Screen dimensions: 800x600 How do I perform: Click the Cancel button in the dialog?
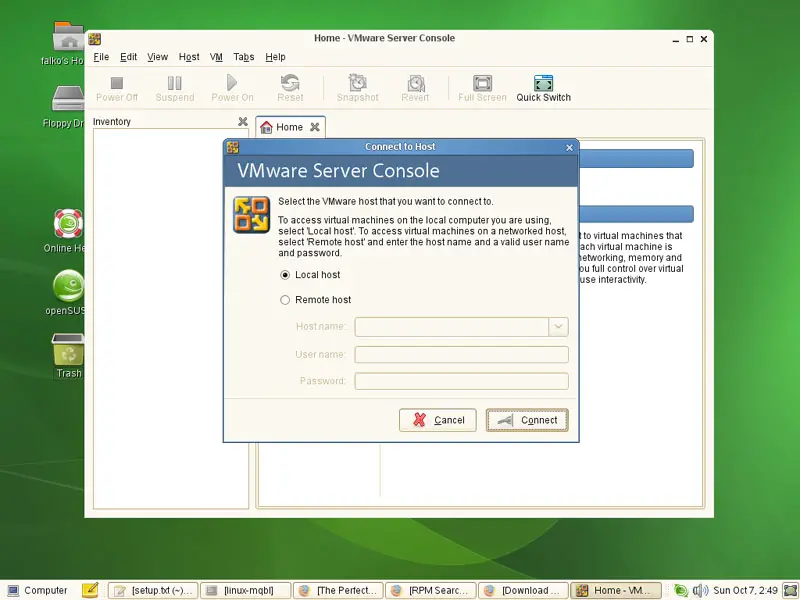point(438,420)
